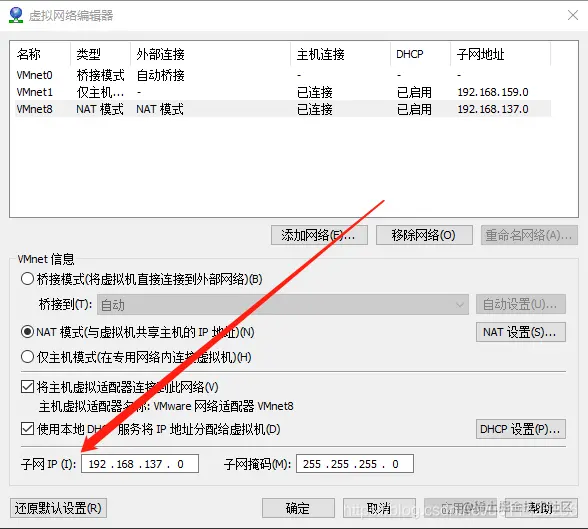Select the VMnet1 row

tap(283, 92)
